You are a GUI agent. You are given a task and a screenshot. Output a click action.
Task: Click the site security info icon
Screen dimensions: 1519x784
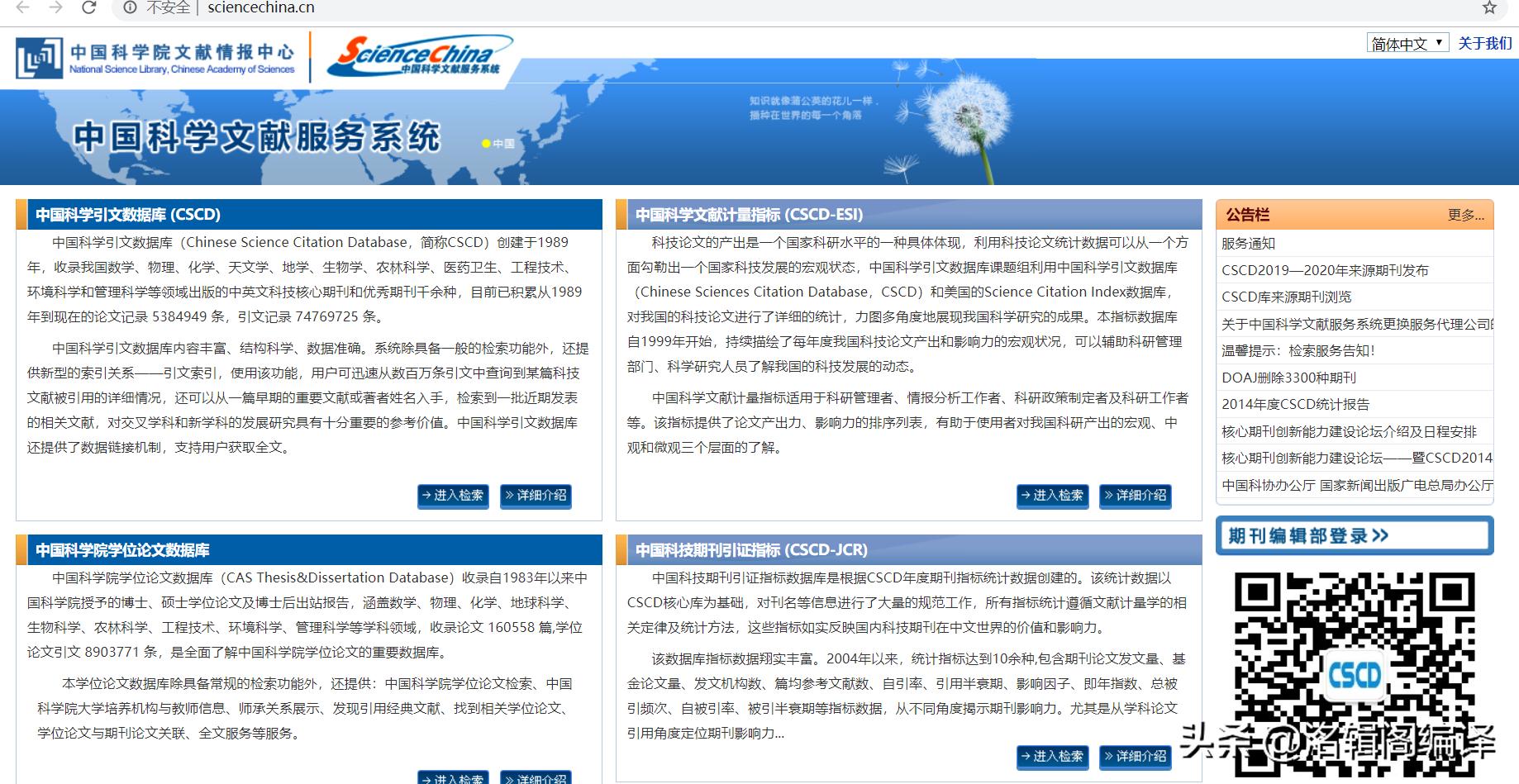point(130,8)
